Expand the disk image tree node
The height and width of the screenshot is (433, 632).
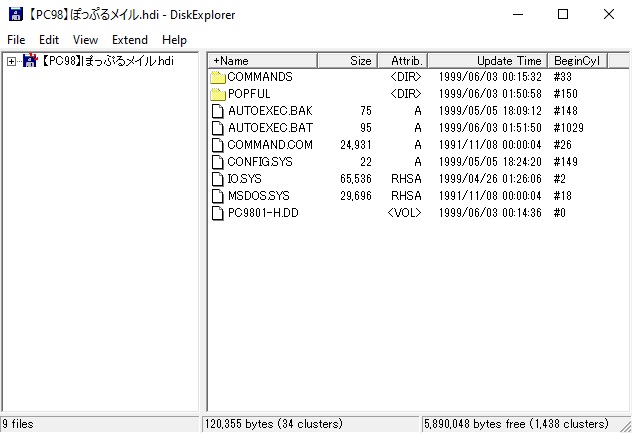tap(11, 62)
